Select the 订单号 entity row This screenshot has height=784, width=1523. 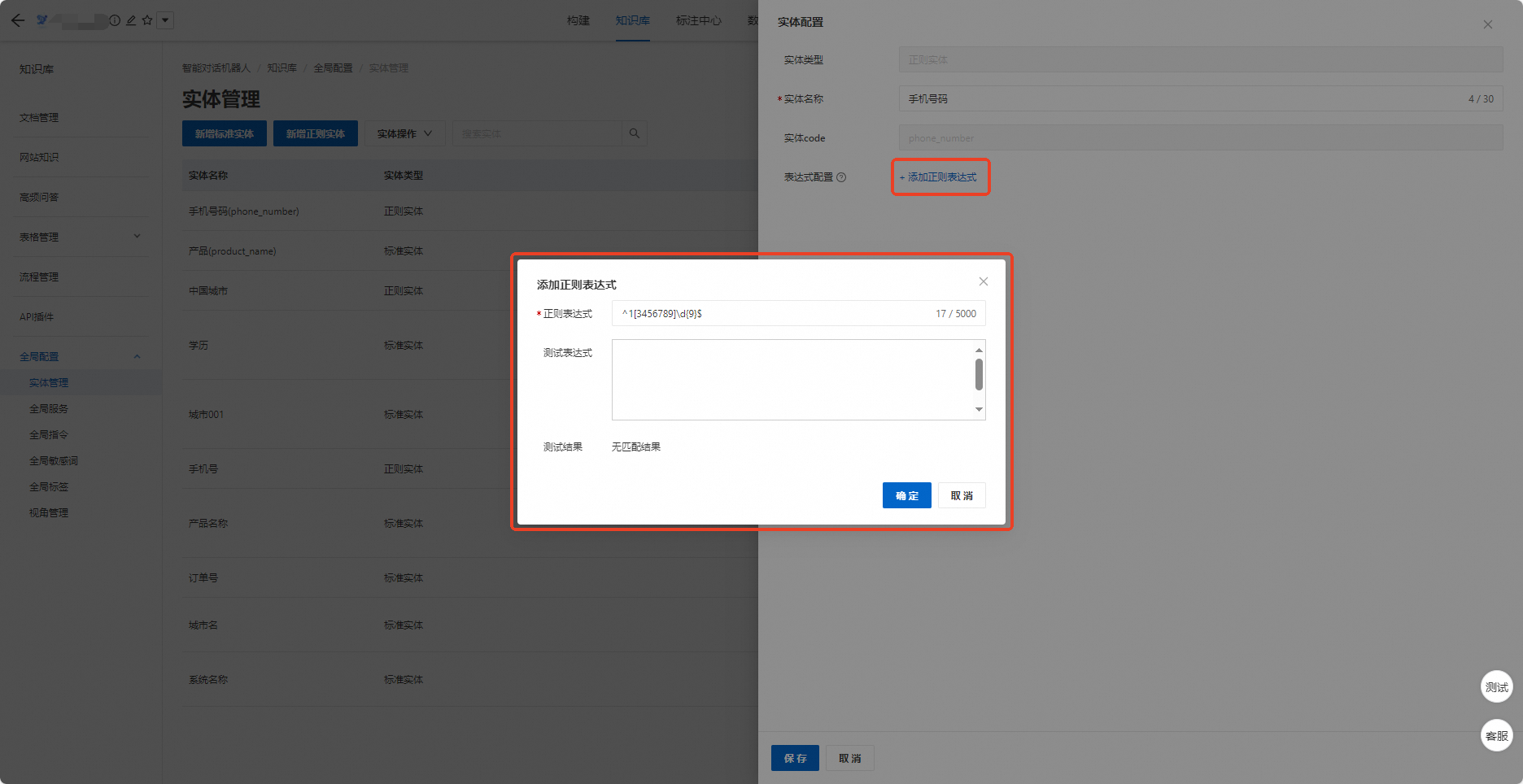click(x=470, y=577)
